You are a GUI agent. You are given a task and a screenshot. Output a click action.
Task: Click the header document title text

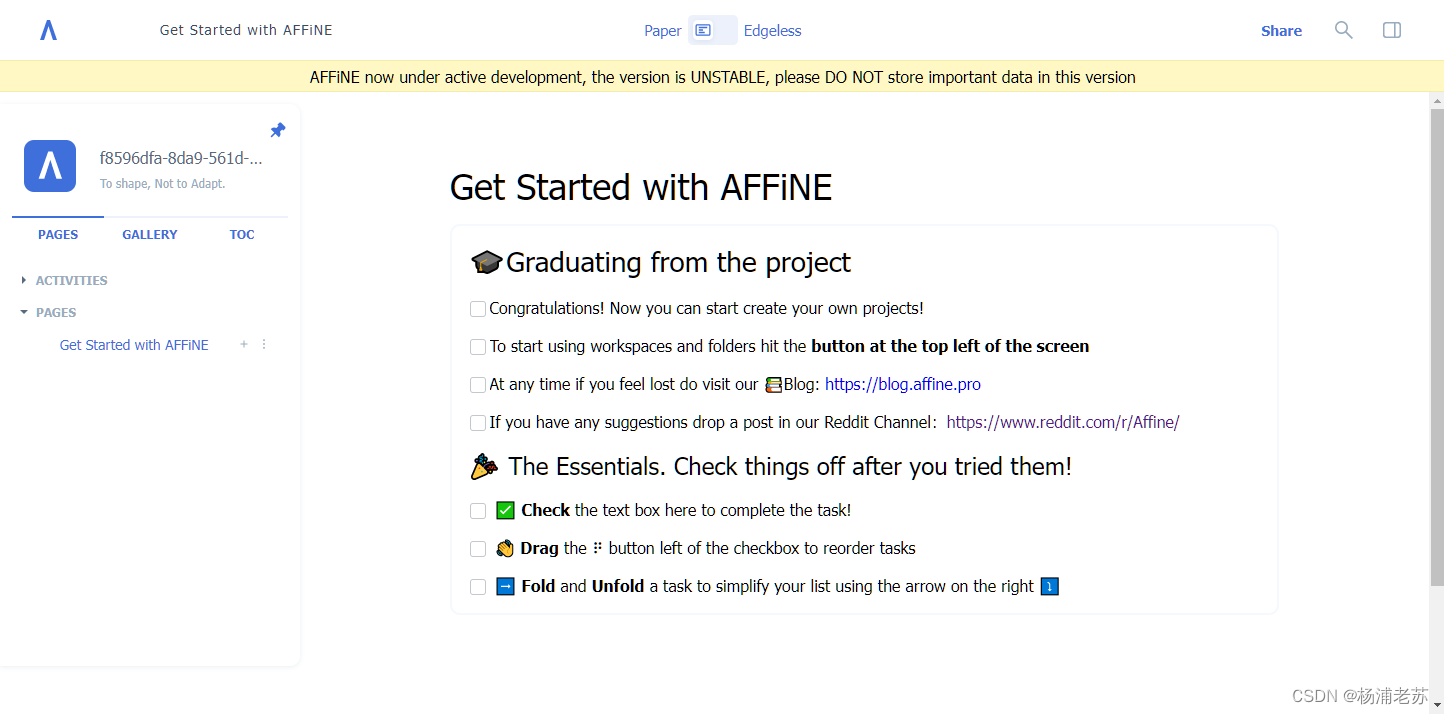click(x=246, y=30)
